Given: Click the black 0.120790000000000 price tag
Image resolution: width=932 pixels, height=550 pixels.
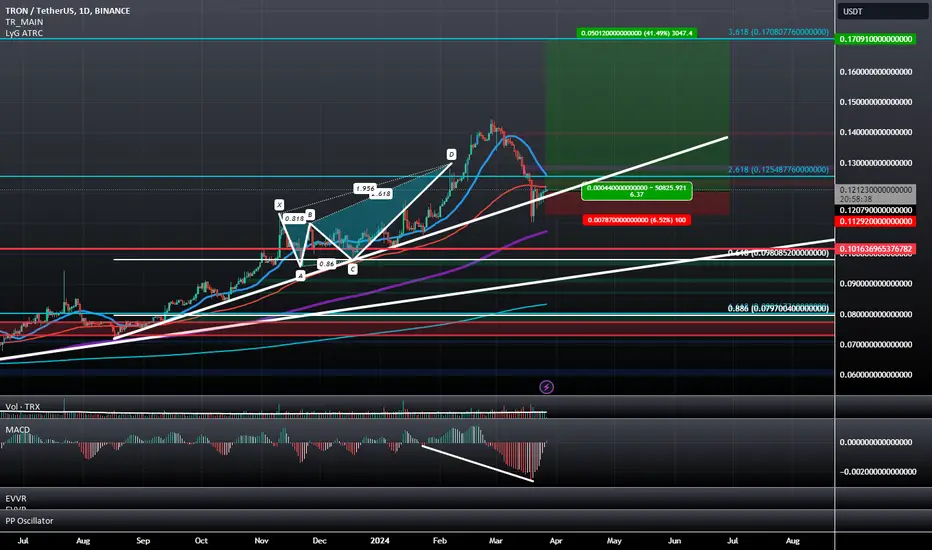Looking at the screenshot, I should coord(876,210).
